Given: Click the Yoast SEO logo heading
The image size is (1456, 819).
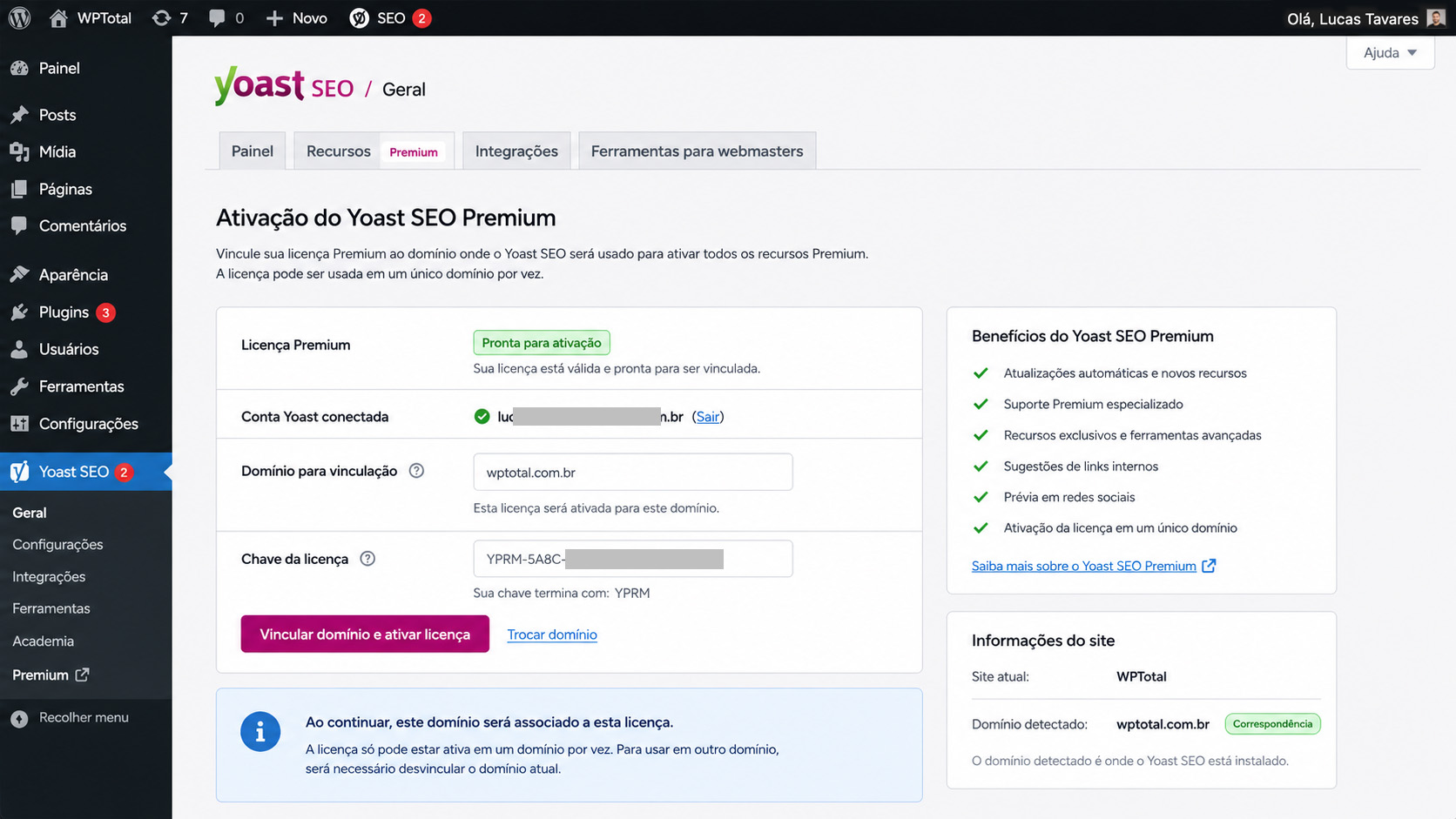Looking at the screenshot, I should (284, 86).
